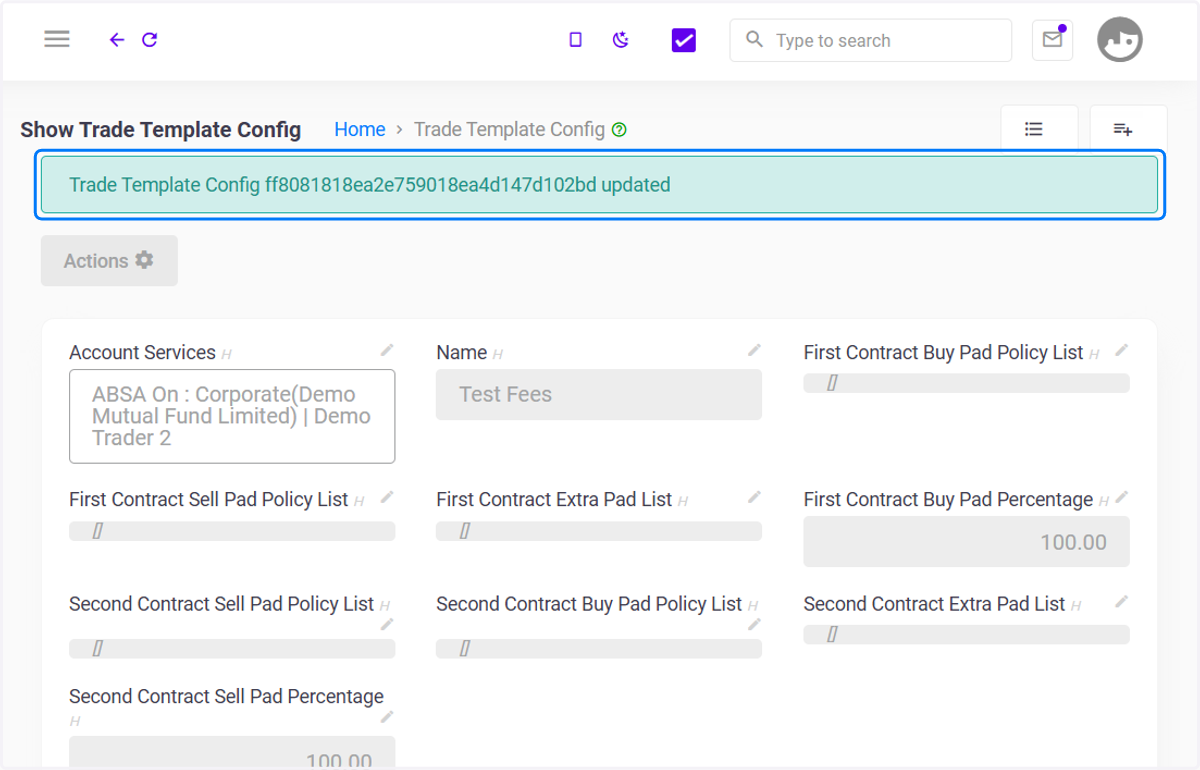Edit Second Contract Extra Pad List
The image size is (1200, 770).
pos(1121,602)
